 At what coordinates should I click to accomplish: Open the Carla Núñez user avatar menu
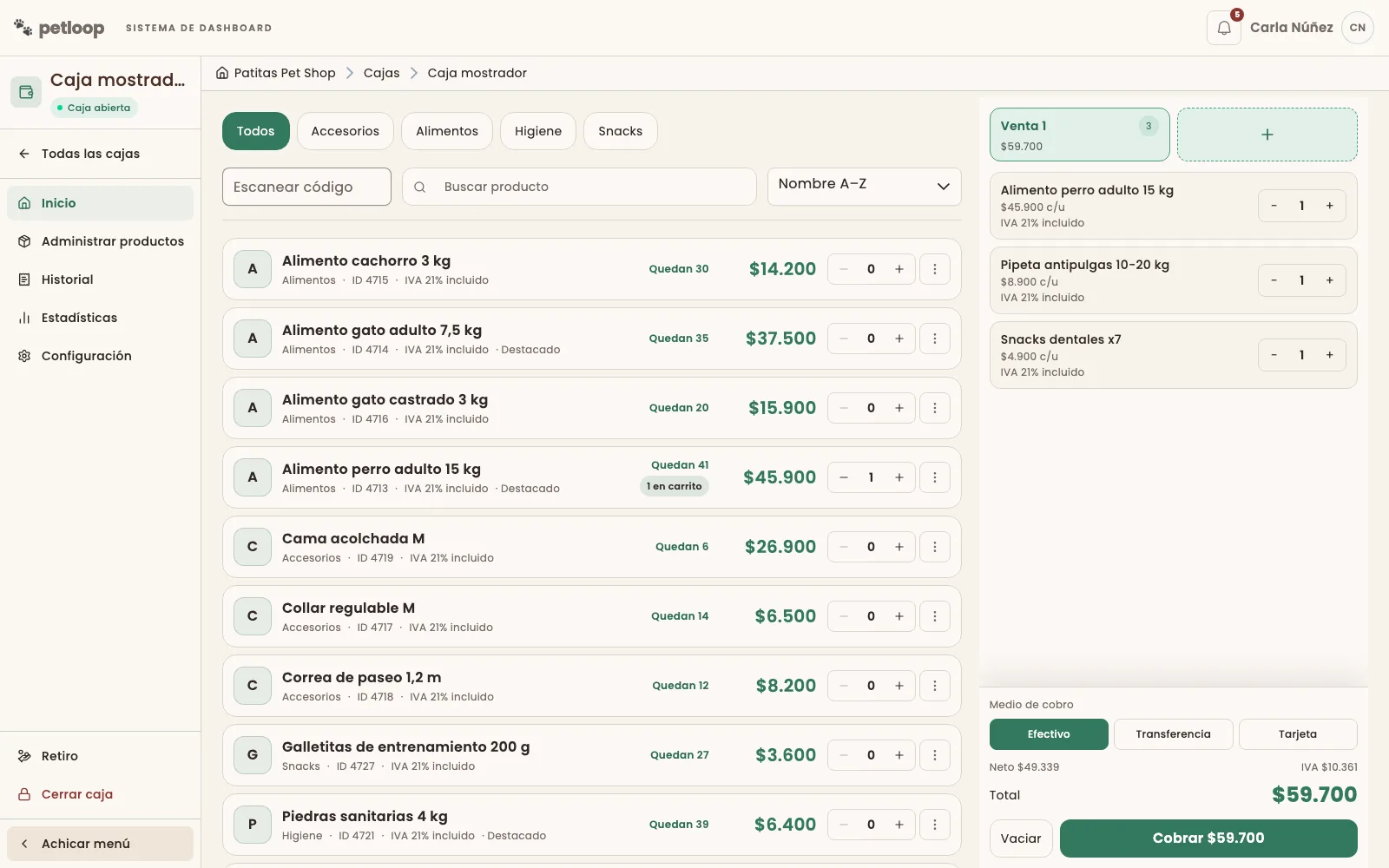click(x=1357, y=28)
